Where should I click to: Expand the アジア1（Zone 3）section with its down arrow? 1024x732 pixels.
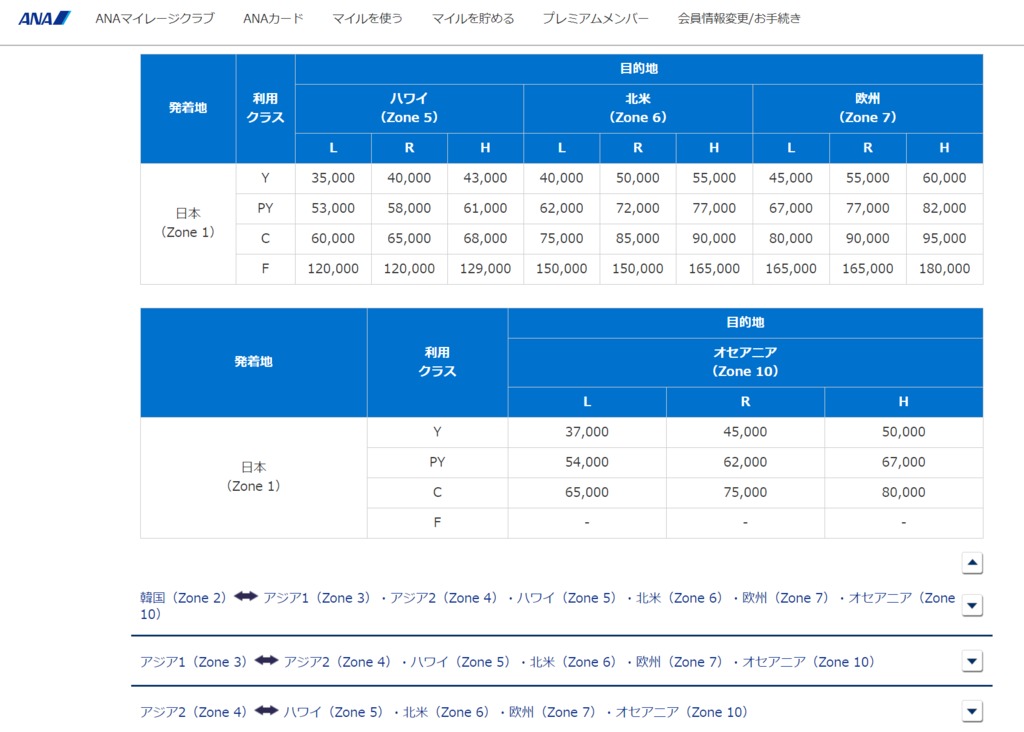pyautogui.click(x=971, y=661)
